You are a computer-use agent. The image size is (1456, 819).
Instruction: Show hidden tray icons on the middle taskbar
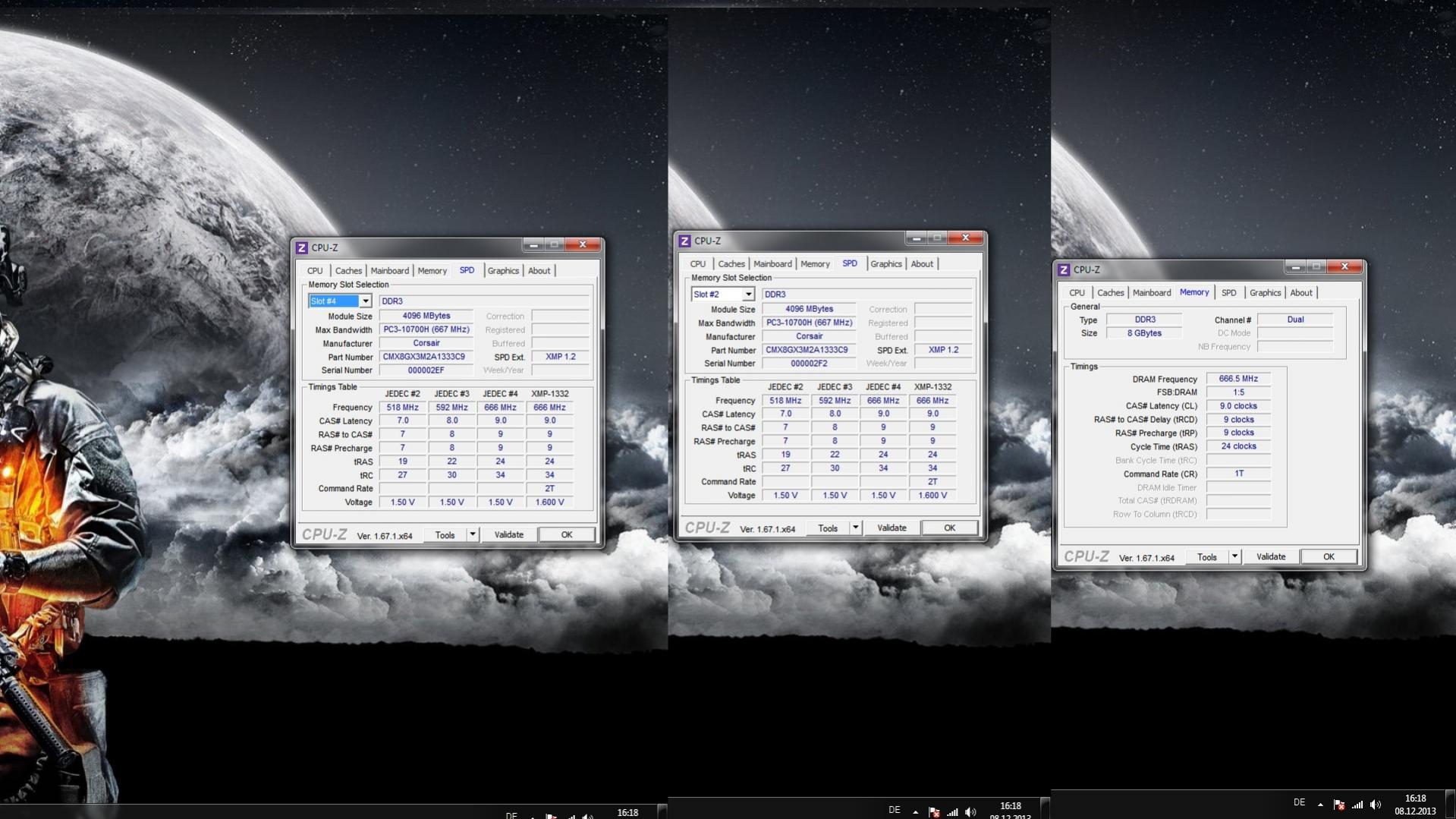point(915,812)
